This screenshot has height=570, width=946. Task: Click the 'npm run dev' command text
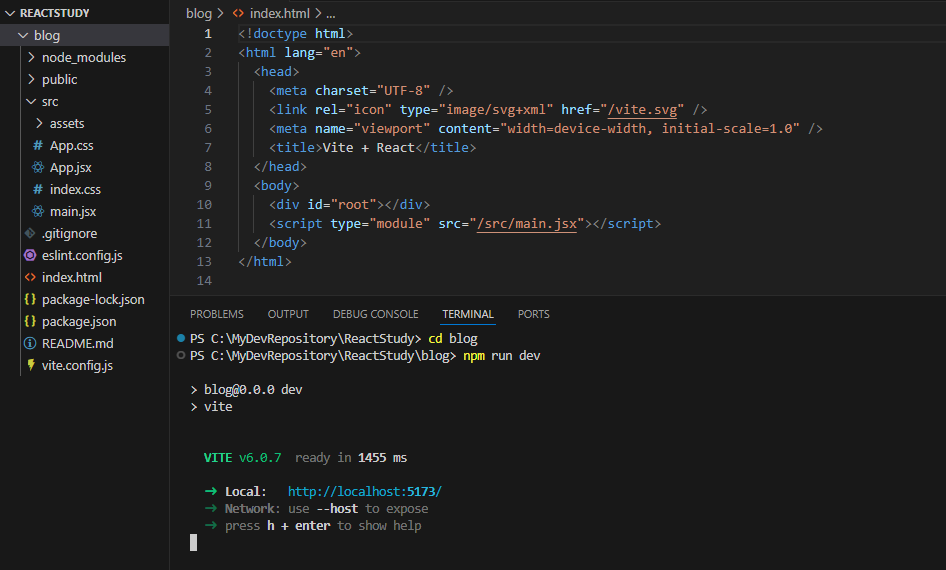point(501,356)
